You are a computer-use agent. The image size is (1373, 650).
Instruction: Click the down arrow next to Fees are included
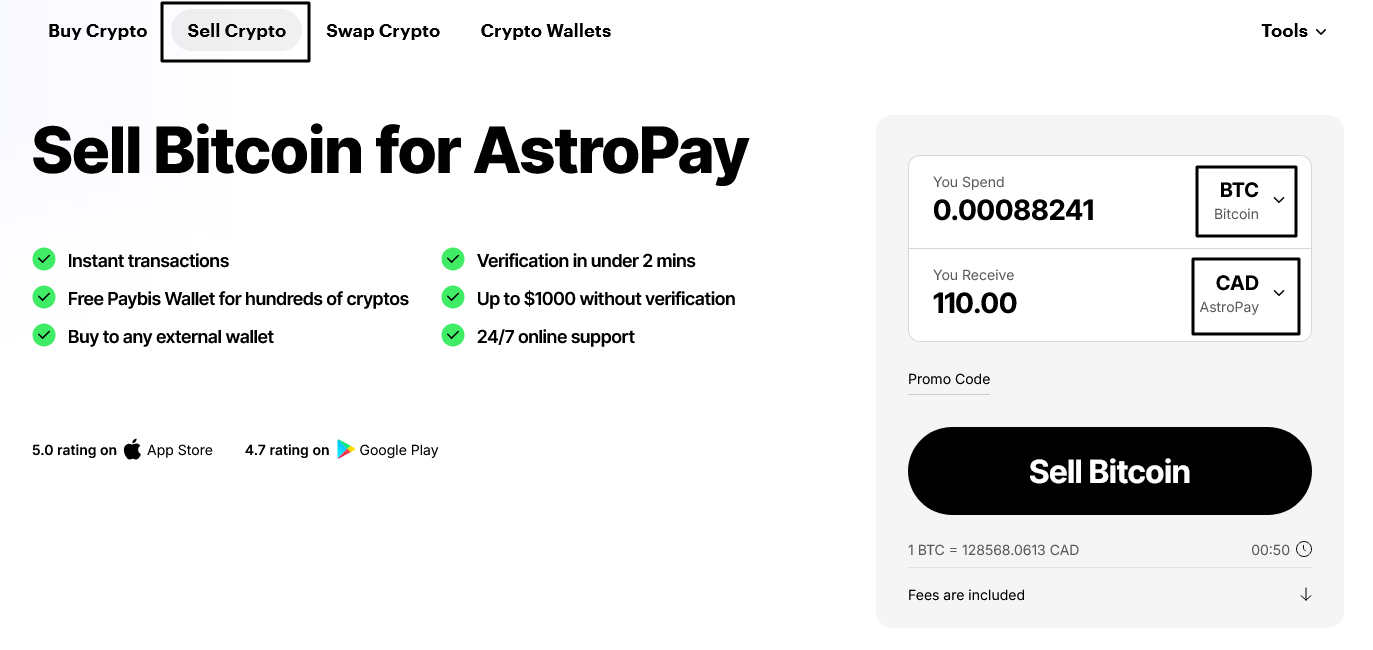click(1305, 594)
